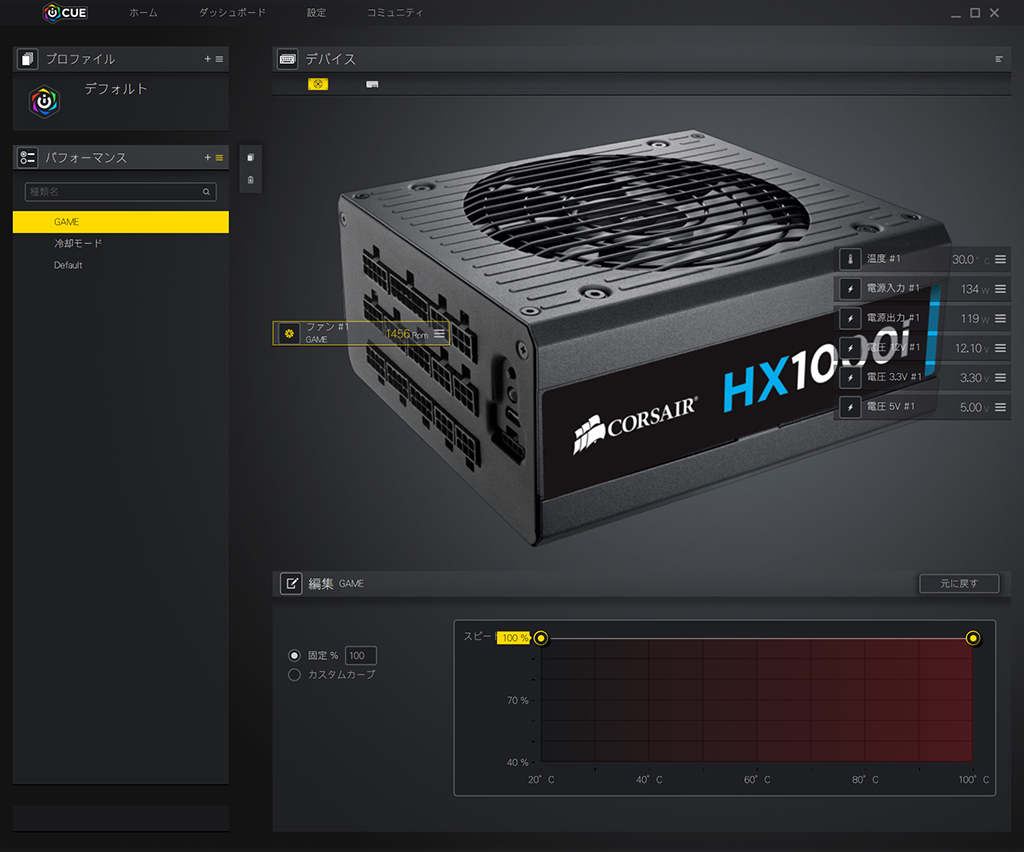Select the highlighted yellow device icon
1024x852 pixels.
[318, 84]
